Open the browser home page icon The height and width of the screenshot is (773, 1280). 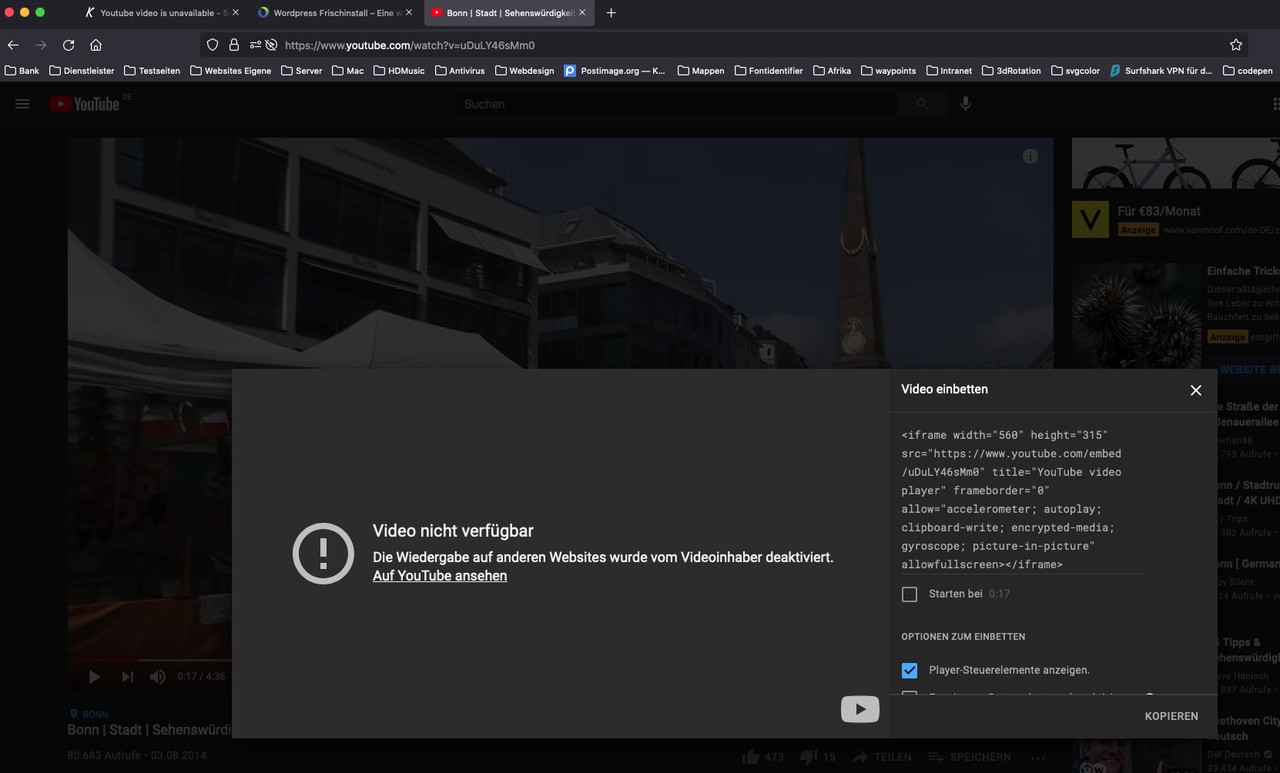pos(96,45)
